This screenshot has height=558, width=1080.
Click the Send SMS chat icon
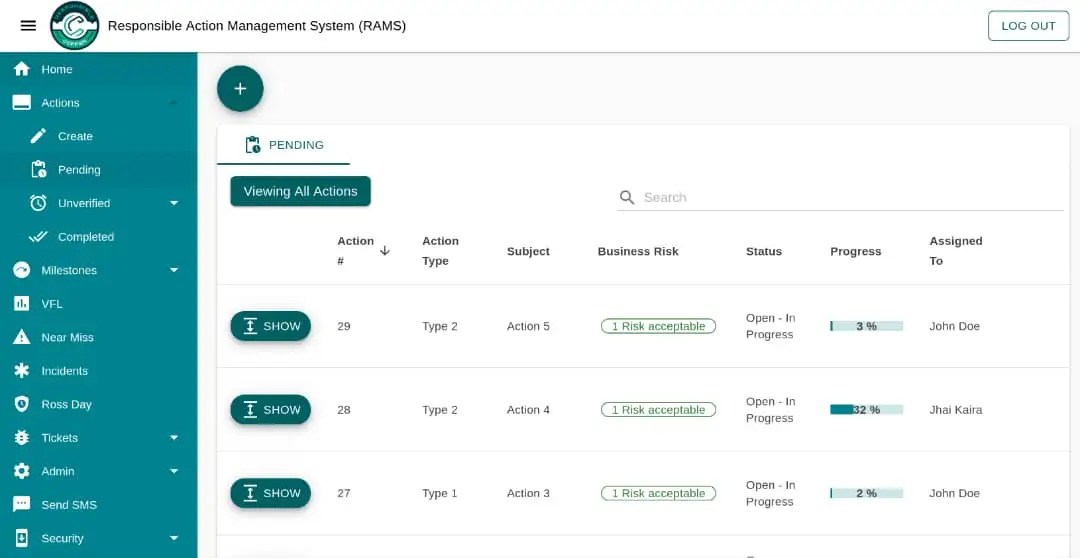click(x=21, y=505)
